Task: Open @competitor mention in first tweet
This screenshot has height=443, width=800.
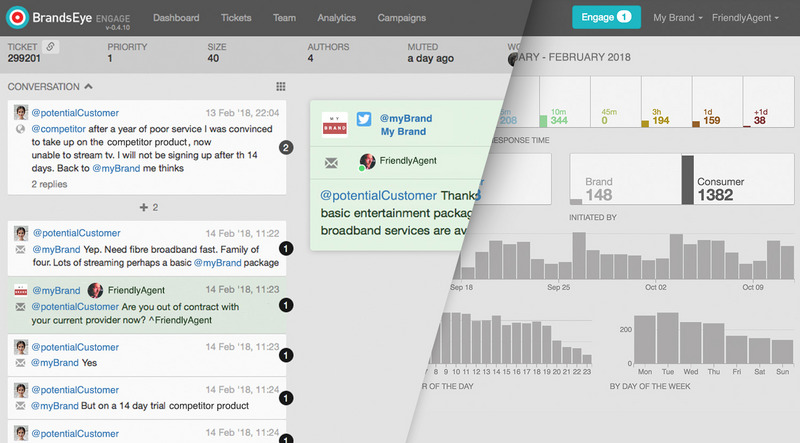Action: click(59, 129)
